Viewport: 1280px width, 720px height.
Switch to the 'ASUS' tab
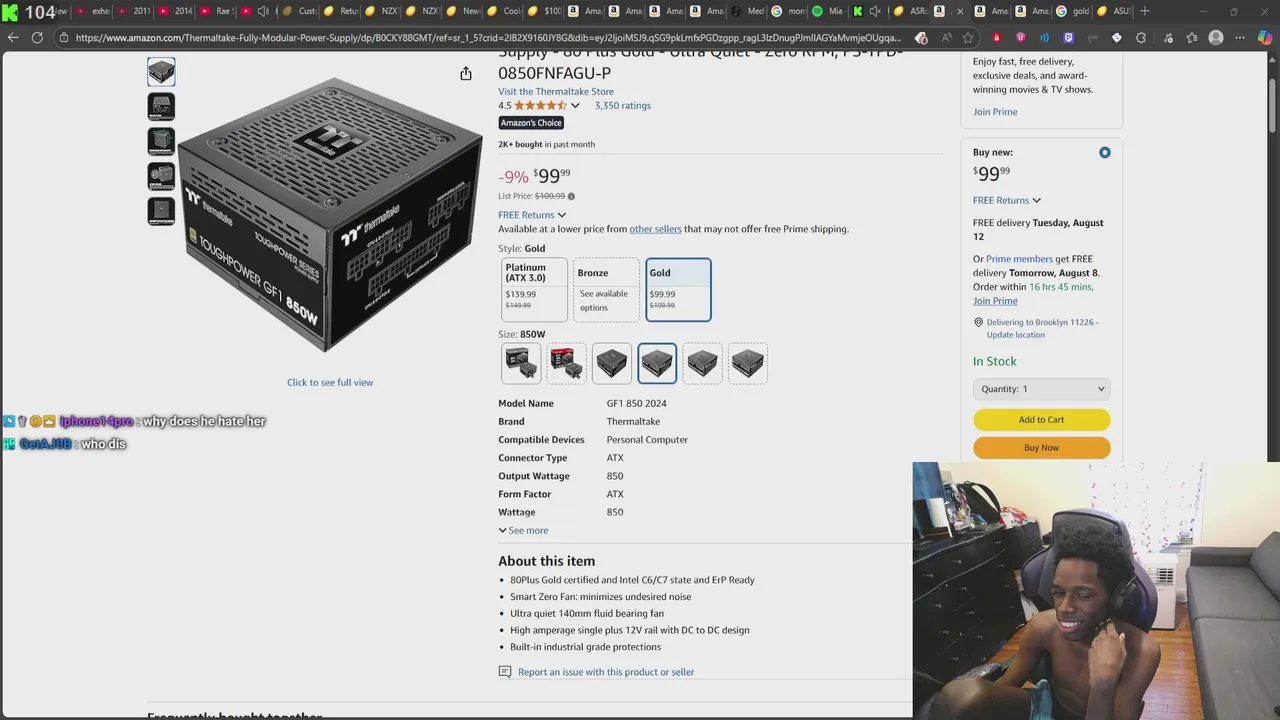(x=1113, y=11)
